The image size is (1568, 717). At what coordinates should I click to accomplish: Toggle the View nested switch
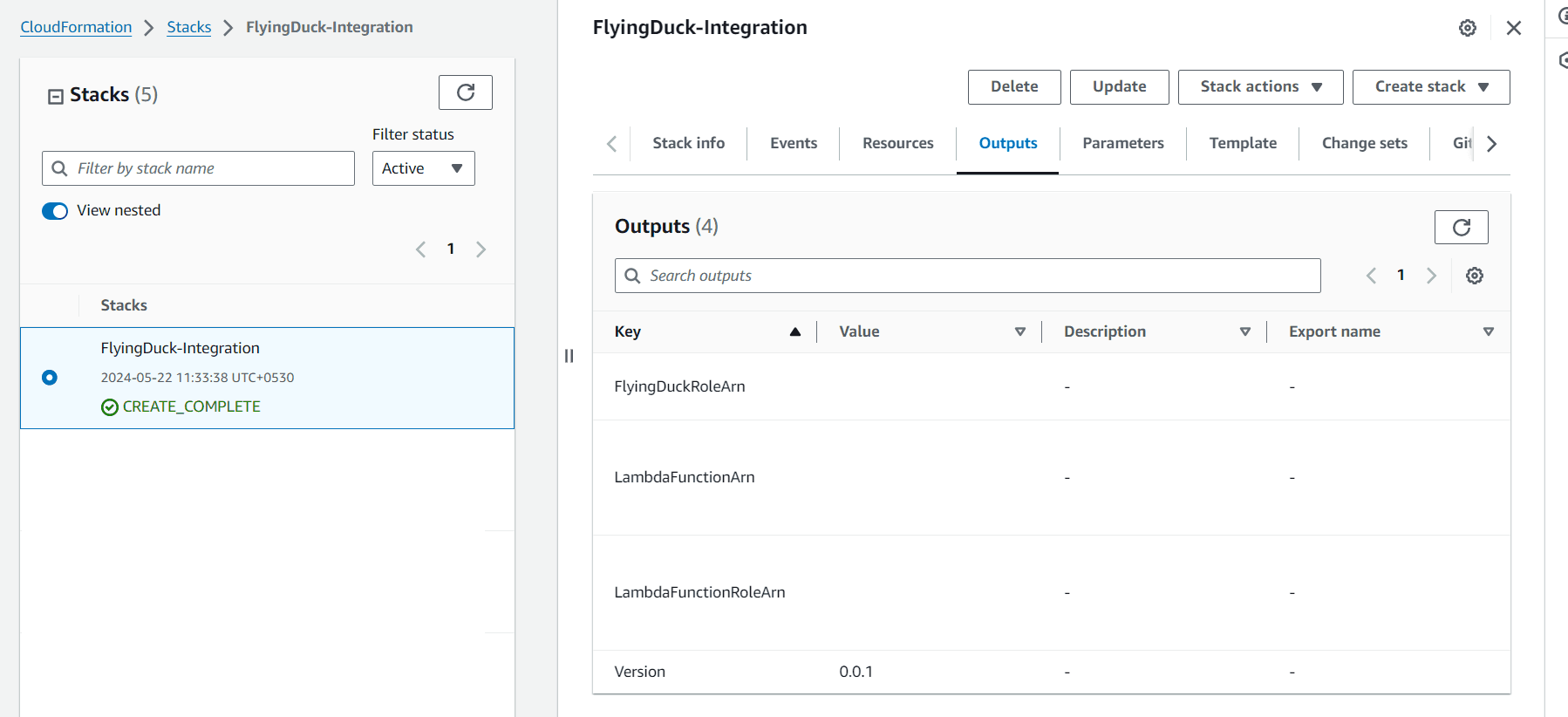coord(55,211)
